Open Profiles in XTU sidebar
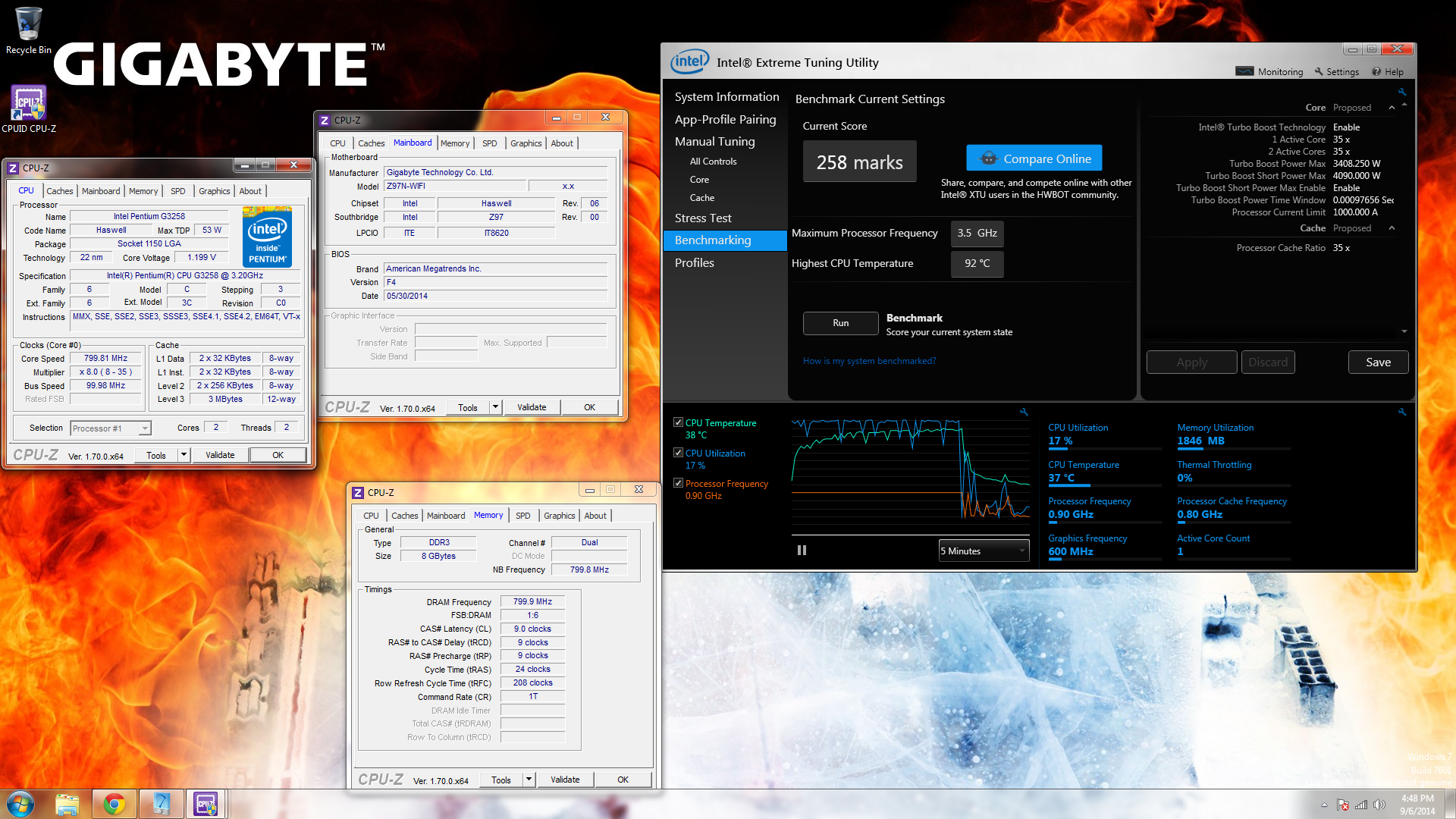Viewport: 1456px width, 819px height. (x=694, y=262)
